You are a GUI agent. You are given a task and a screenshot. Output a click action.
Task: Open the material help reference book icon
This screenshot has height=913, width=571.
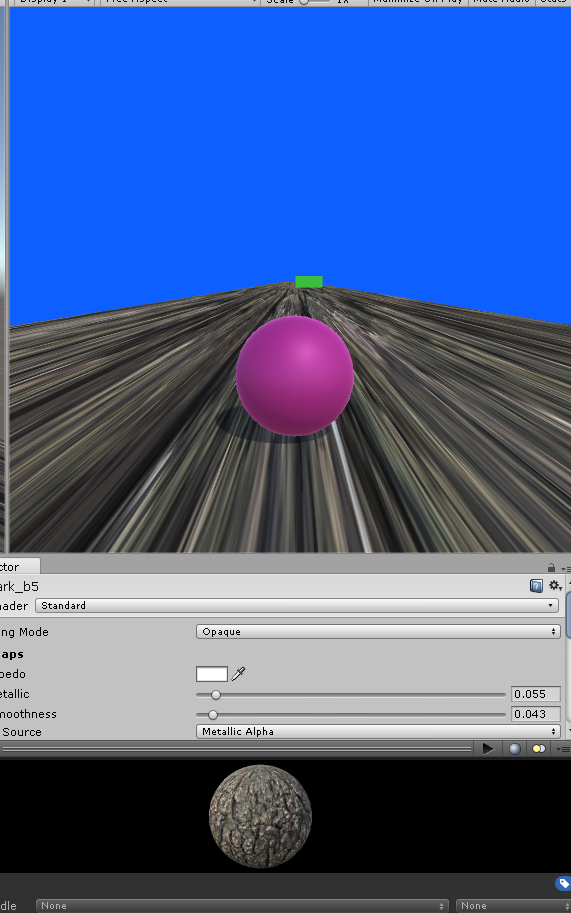pyautogui.click(x=536, y=586)
